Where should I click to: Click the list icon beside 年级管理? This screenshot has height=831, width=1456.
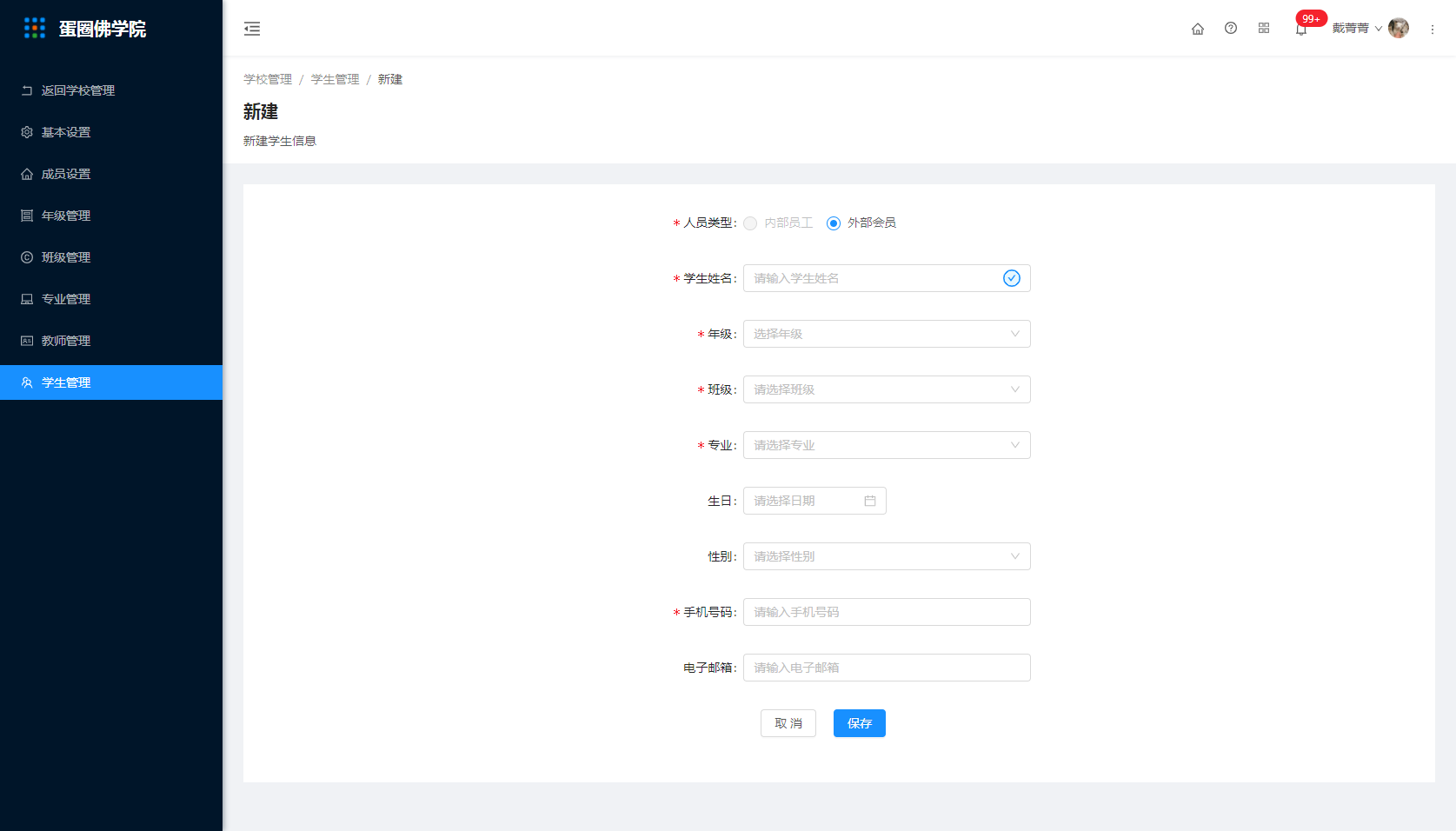(27, 216)
